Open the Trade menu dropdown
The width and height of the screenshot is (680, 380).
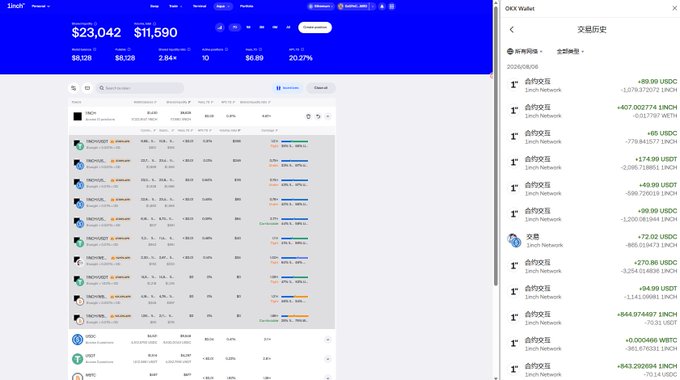coord(175,7)
